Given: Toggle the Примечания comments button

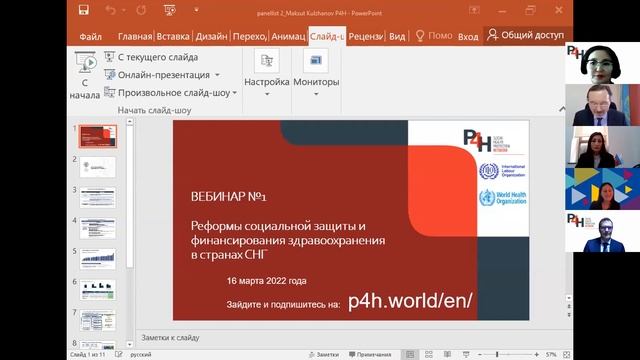Looking at the screenshot, I should click(370, 355).
